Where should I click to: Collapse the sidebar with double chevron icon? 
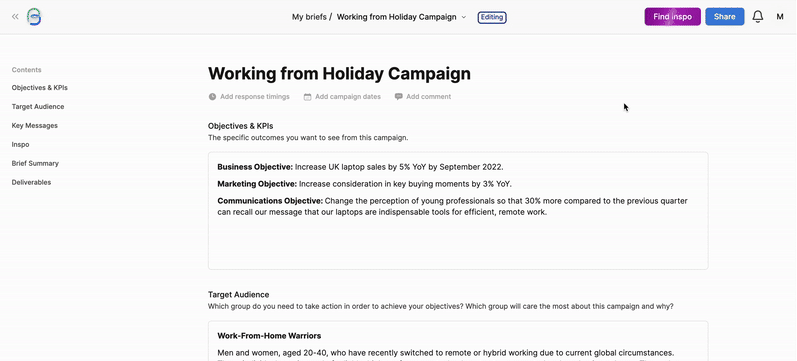[x=15, y=17]
